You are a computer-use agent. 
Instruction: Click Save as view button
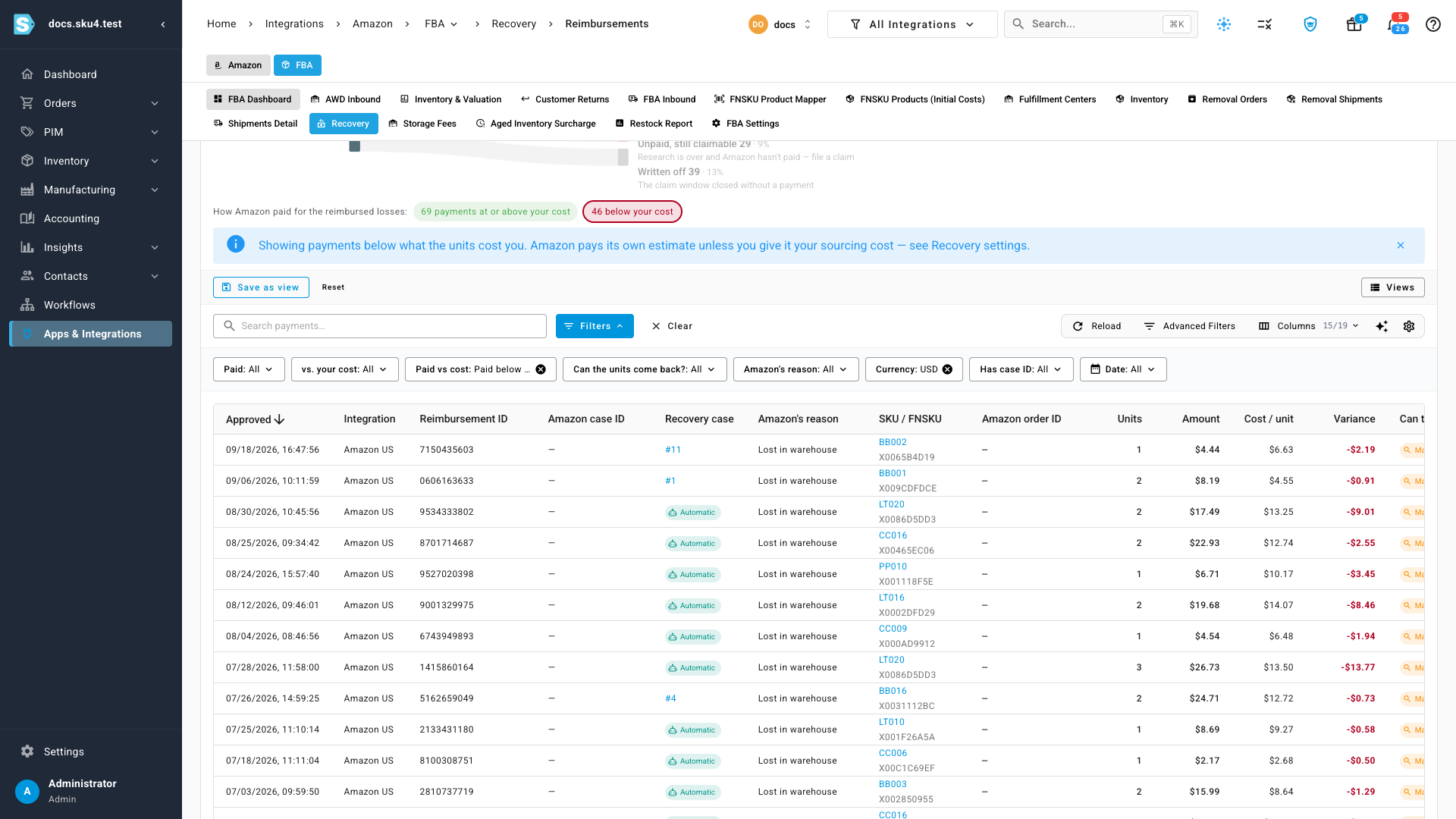coord(261,287)
